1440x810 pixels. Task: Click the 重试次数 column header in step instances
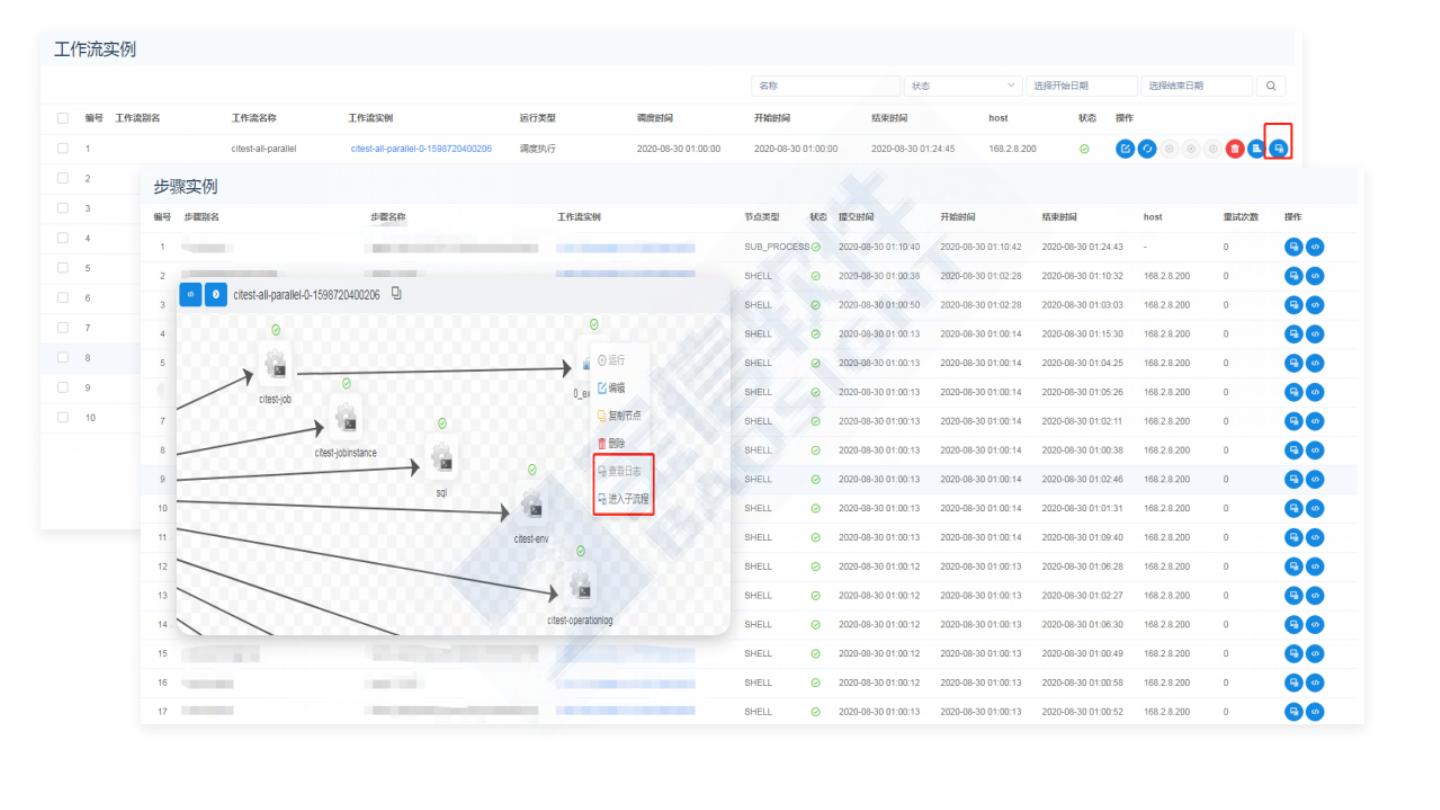[x=1240, y=217]
